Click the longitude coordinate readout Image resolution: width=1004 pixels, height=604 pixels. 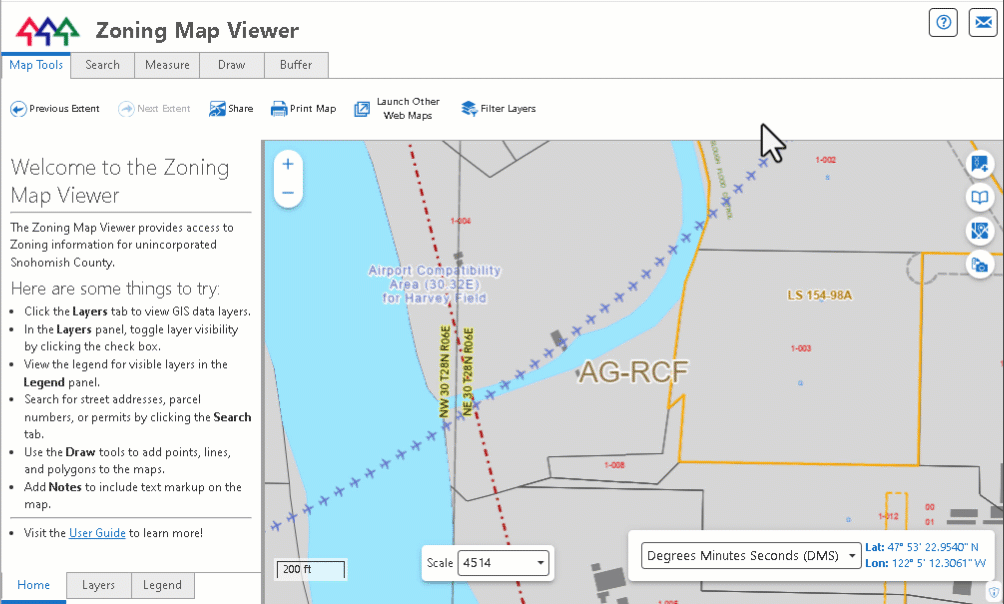(926, 564)
